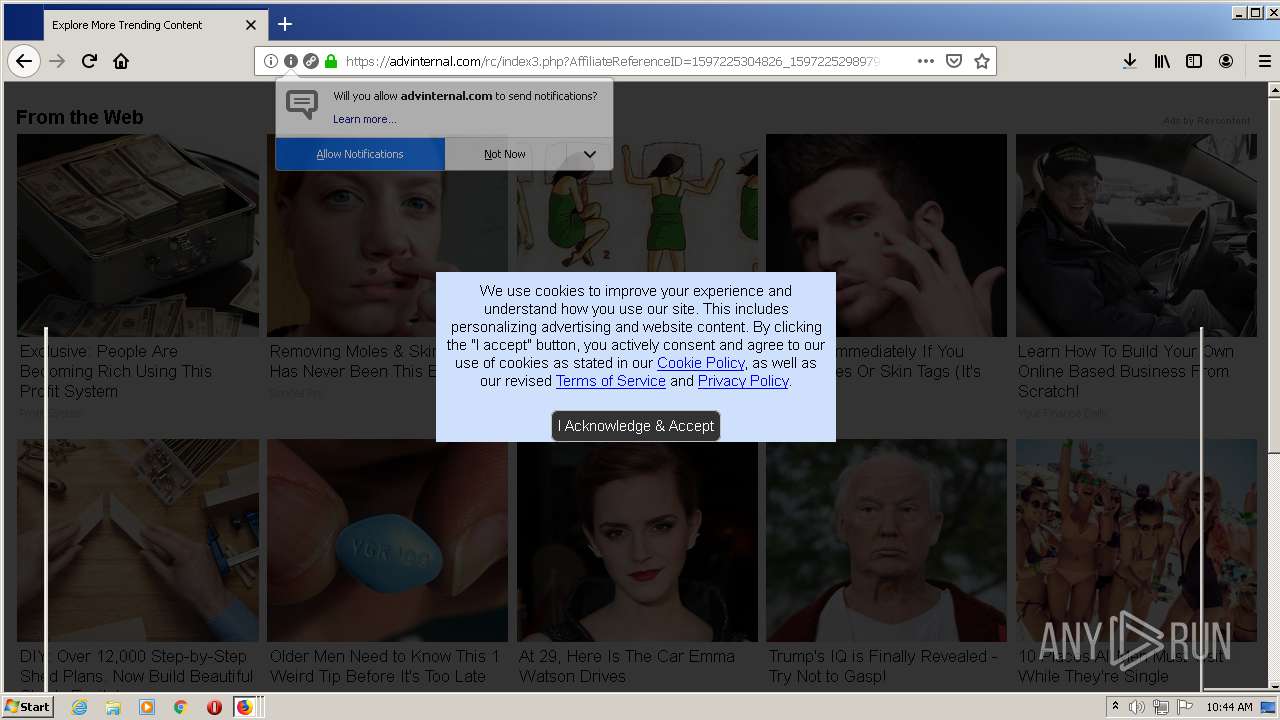Open the shed plans woodworking thumbnail

pos(138,540)
